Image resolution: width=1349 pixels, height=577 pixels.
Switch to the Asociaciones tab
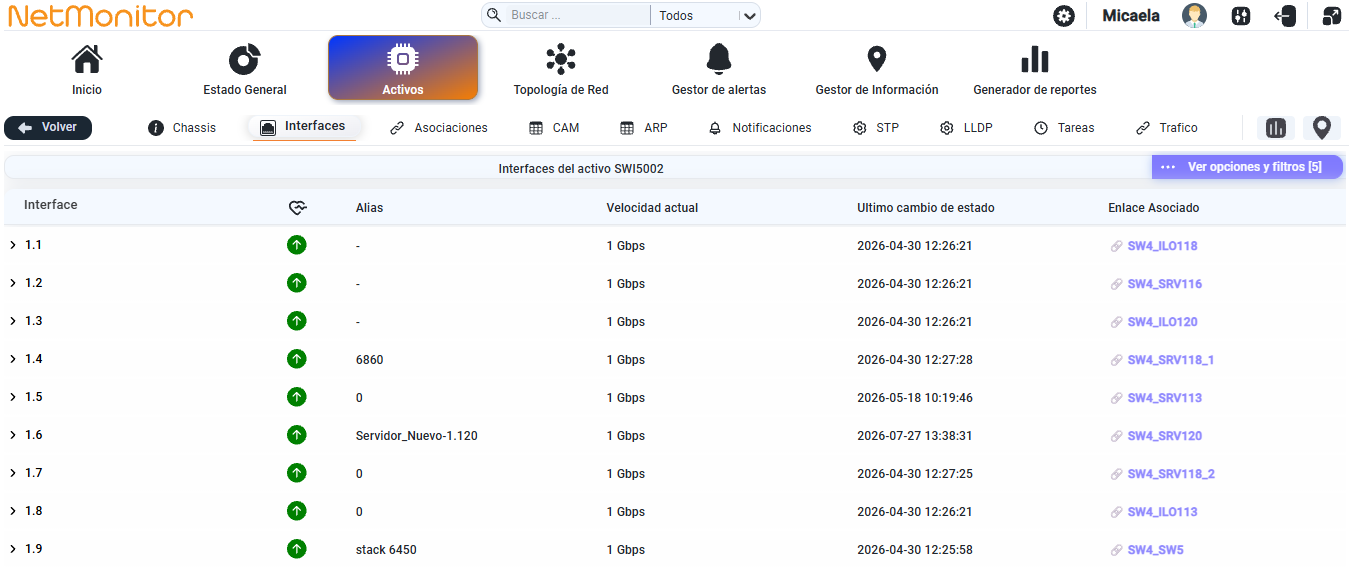coord(439,128)
